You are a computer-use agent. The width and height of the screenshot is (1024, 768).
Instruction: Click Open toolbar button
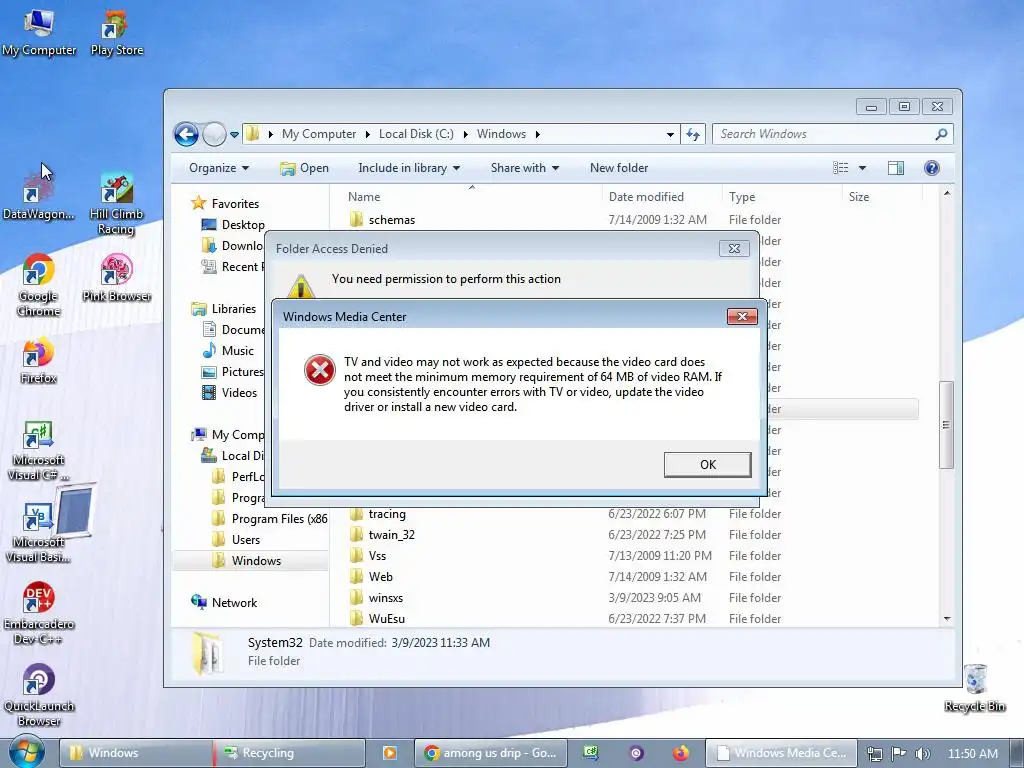coord(304,168)
